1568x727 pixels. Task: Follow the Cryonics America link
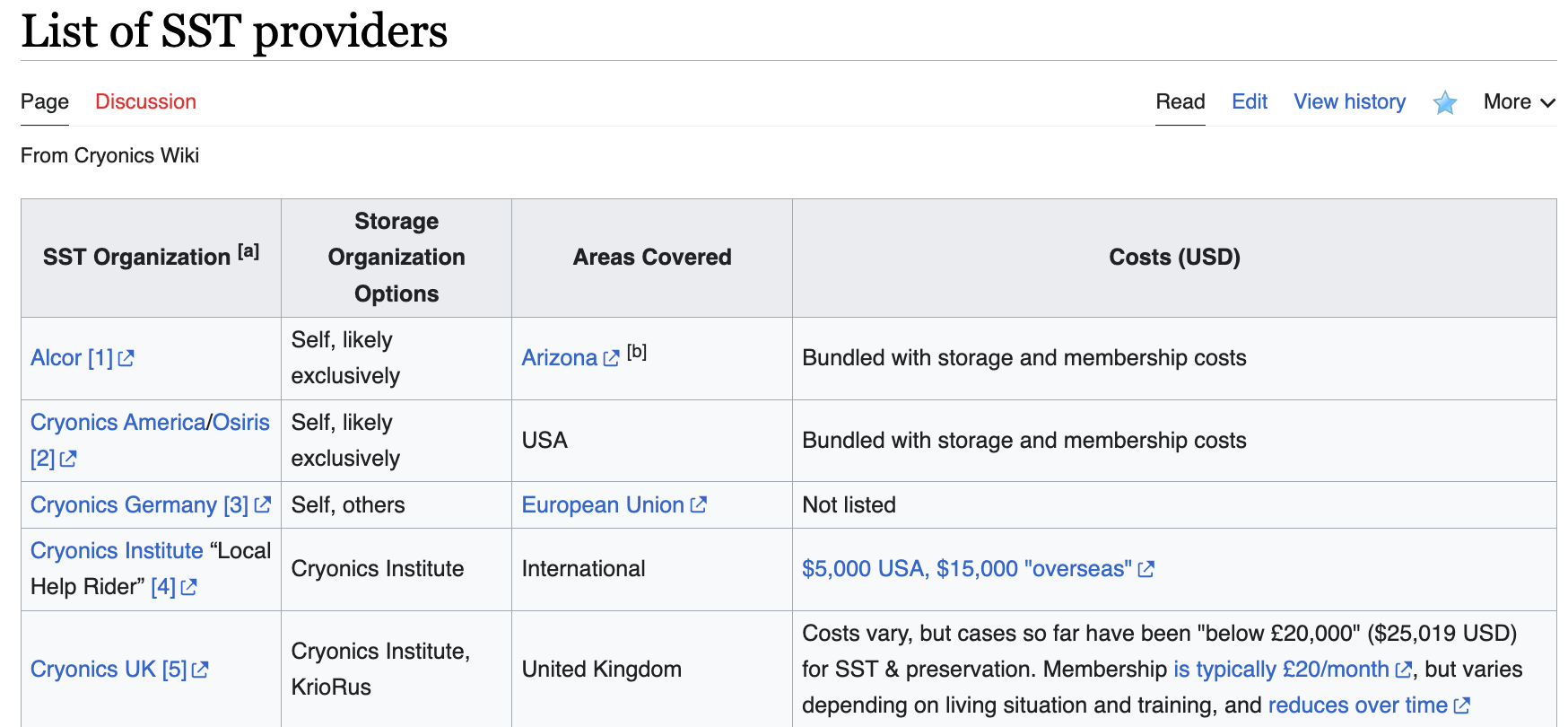point(118,422)
